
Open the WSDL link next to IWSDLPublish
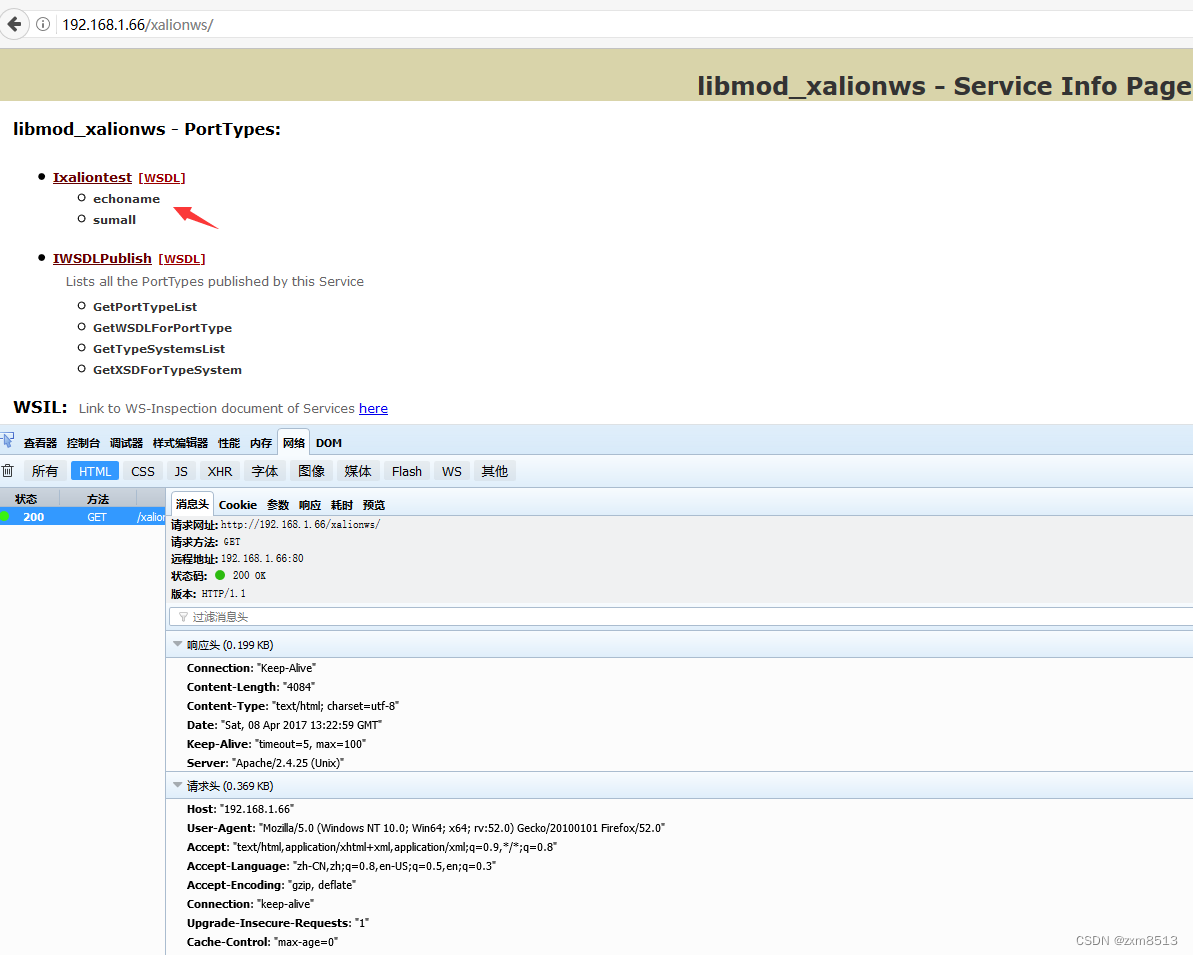tap(182, 259)
